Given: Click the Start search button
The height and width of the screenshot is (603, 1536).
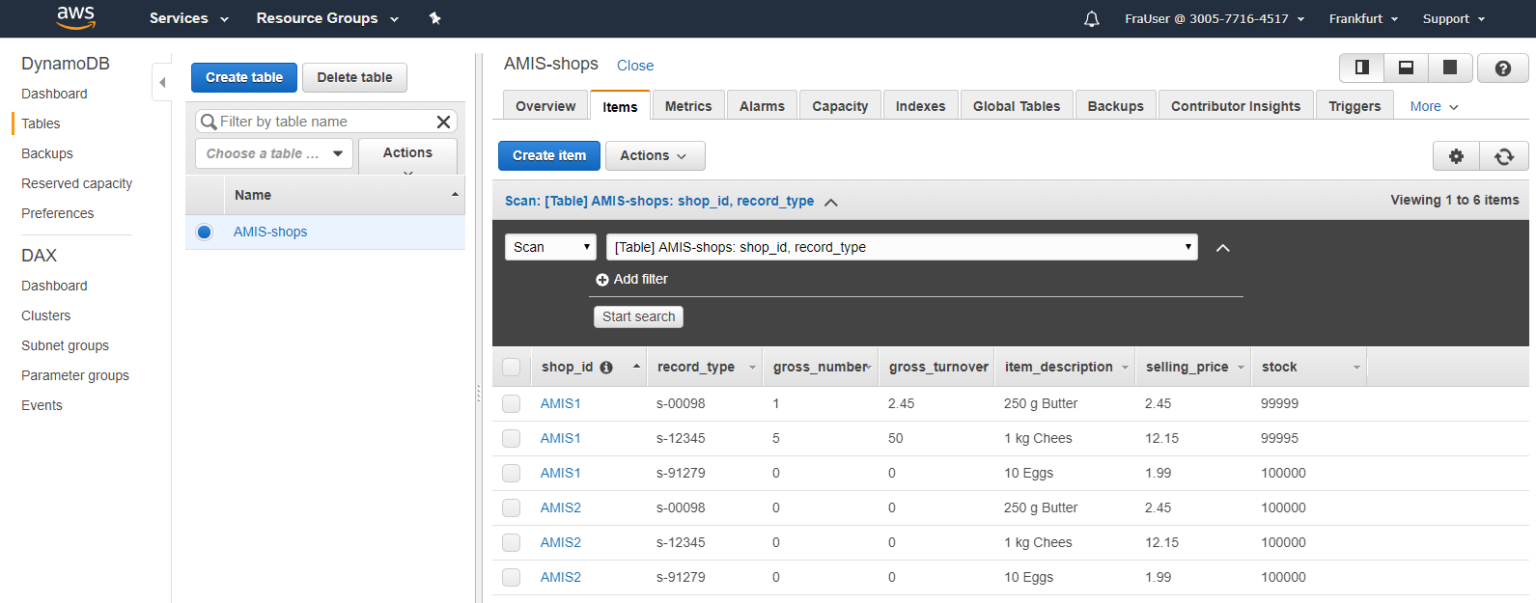Looking at the screenshot, I should (638, 317).
